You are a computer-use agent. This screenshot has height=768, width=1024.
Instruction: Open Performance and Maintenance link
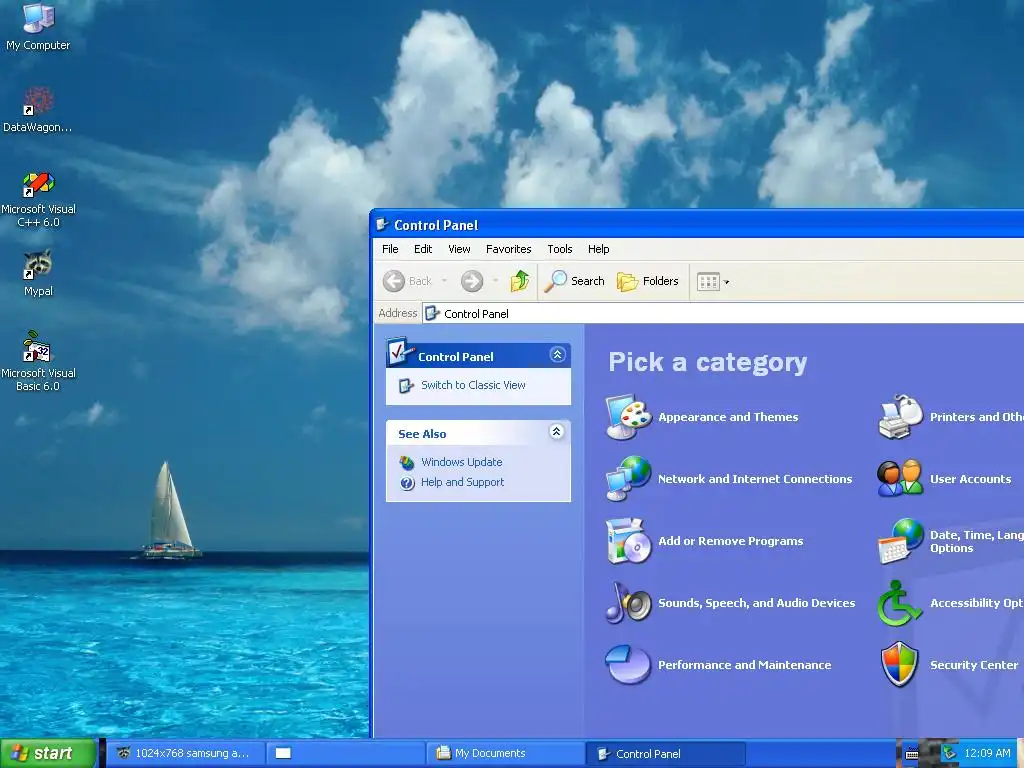click(744, 665)
